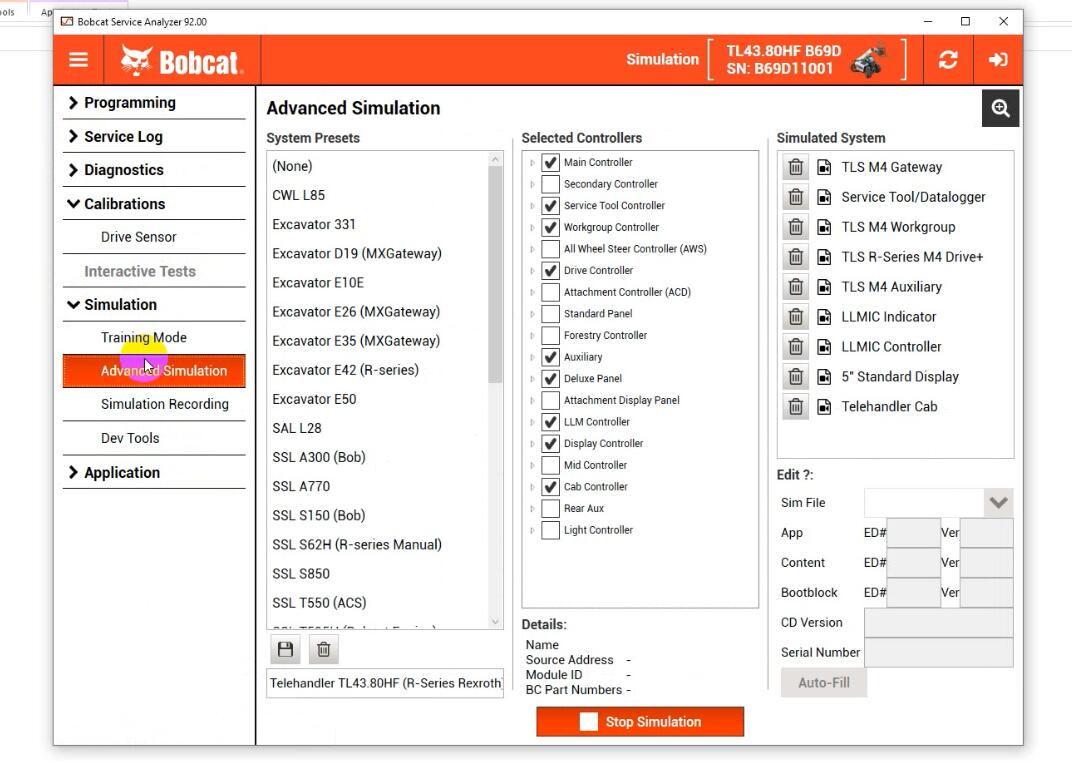This screenshot has height=771, width=1072.
Task: Open file icon for LLMIC Indicator
Action: click(825, 316)
